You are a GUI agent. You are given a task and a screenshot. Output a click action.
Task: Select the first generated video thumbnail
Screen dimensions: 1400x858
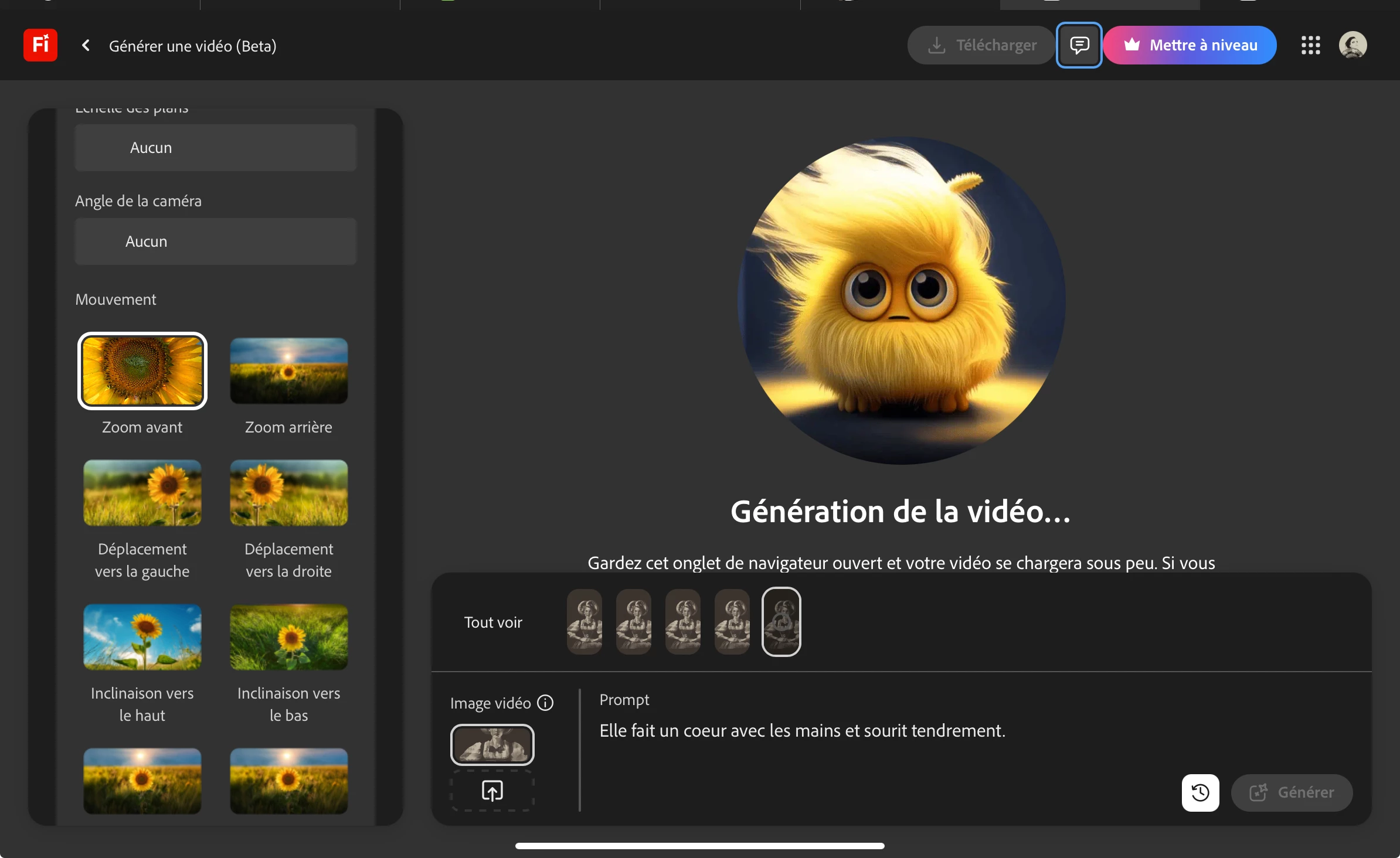coord(585,622)
